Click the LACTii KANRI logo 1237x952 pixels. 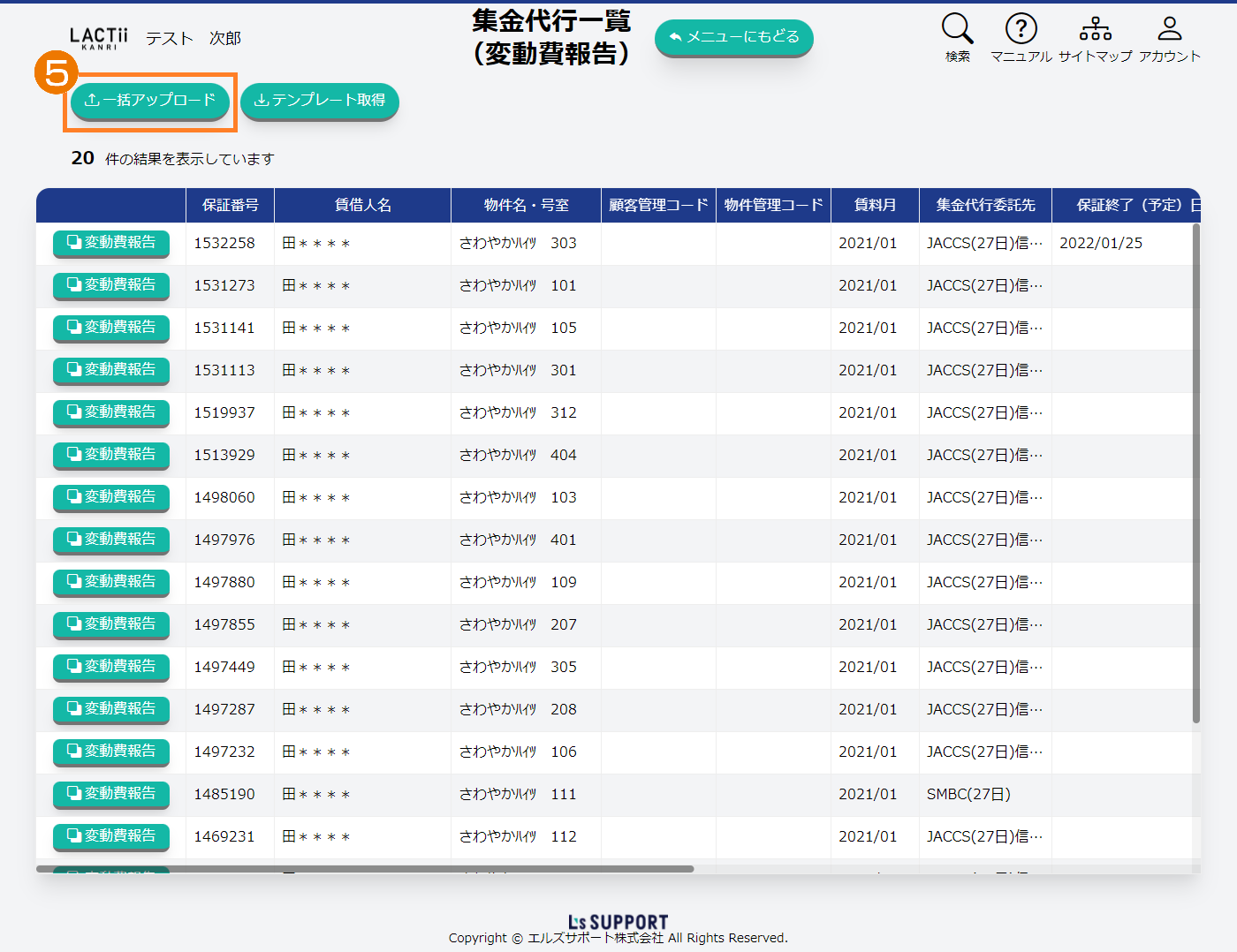[x=98, y=38]
